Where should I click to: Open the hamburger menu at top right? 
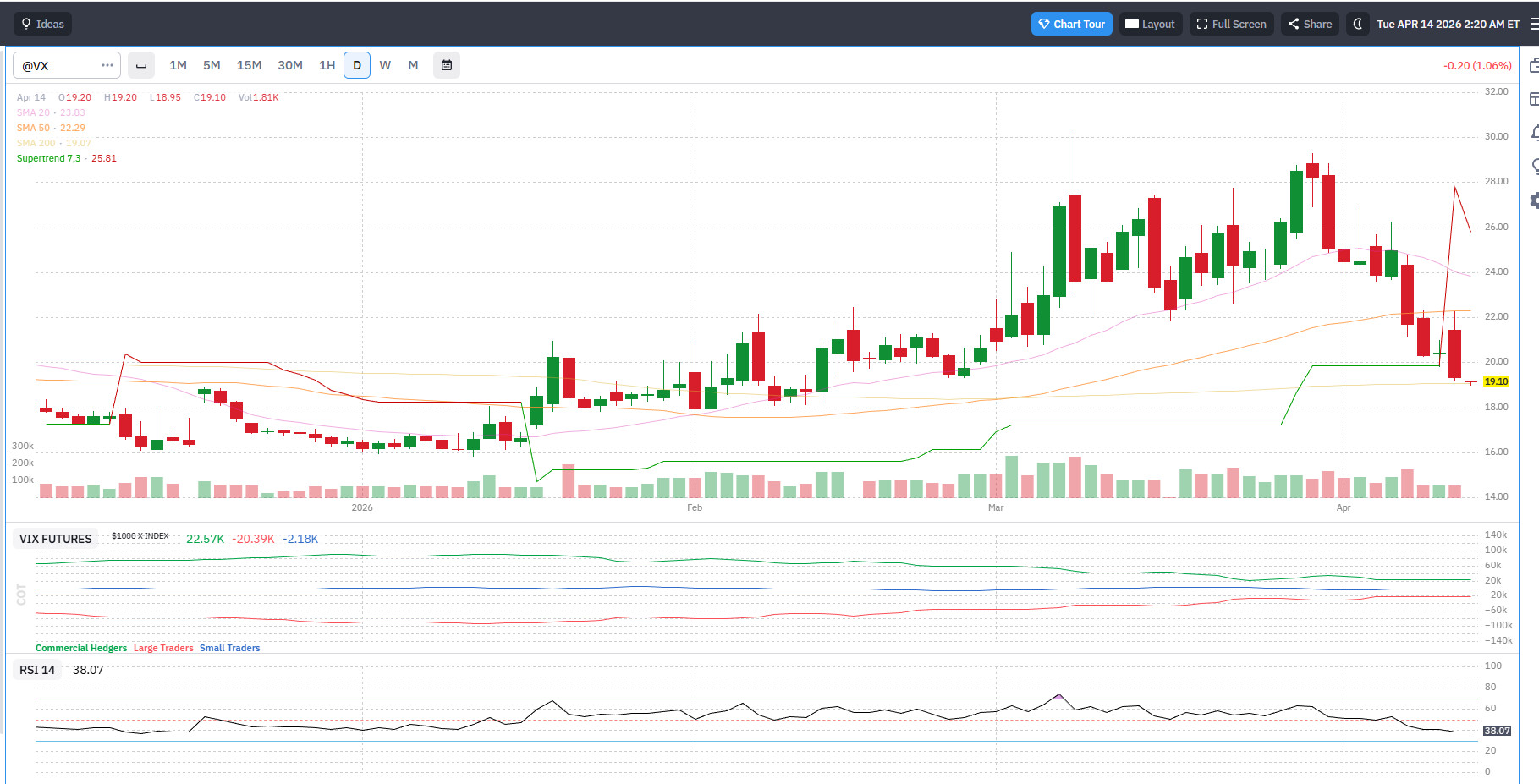coord(1533,24)
